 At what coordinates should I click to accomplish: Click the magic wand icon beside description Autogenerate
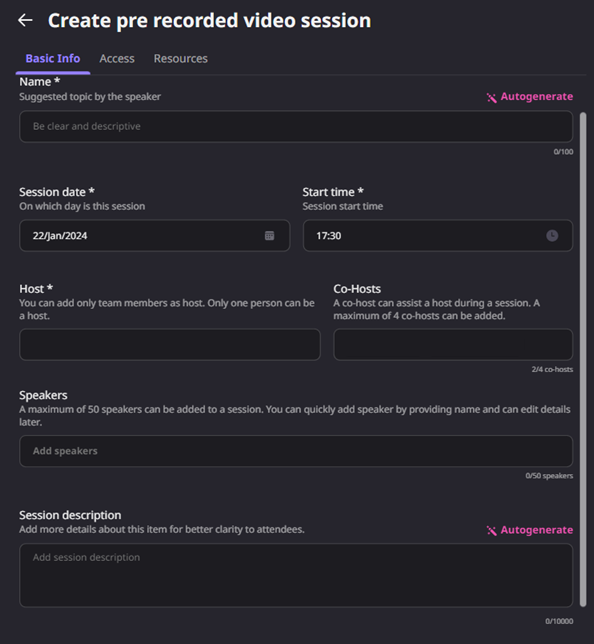tap(491, 531)
